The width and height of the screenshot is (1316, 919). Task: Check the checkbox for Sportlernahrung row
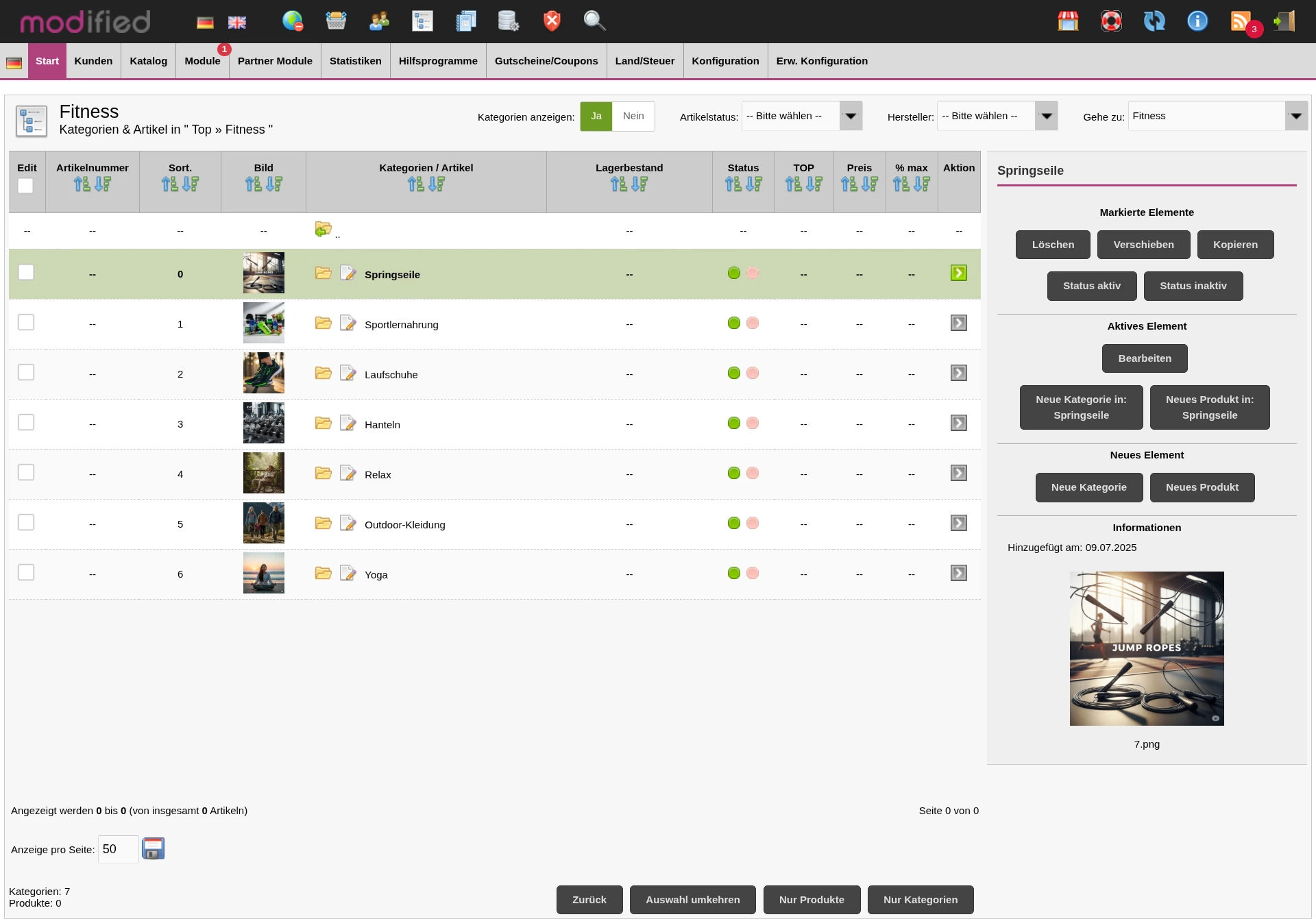[26, 323]
